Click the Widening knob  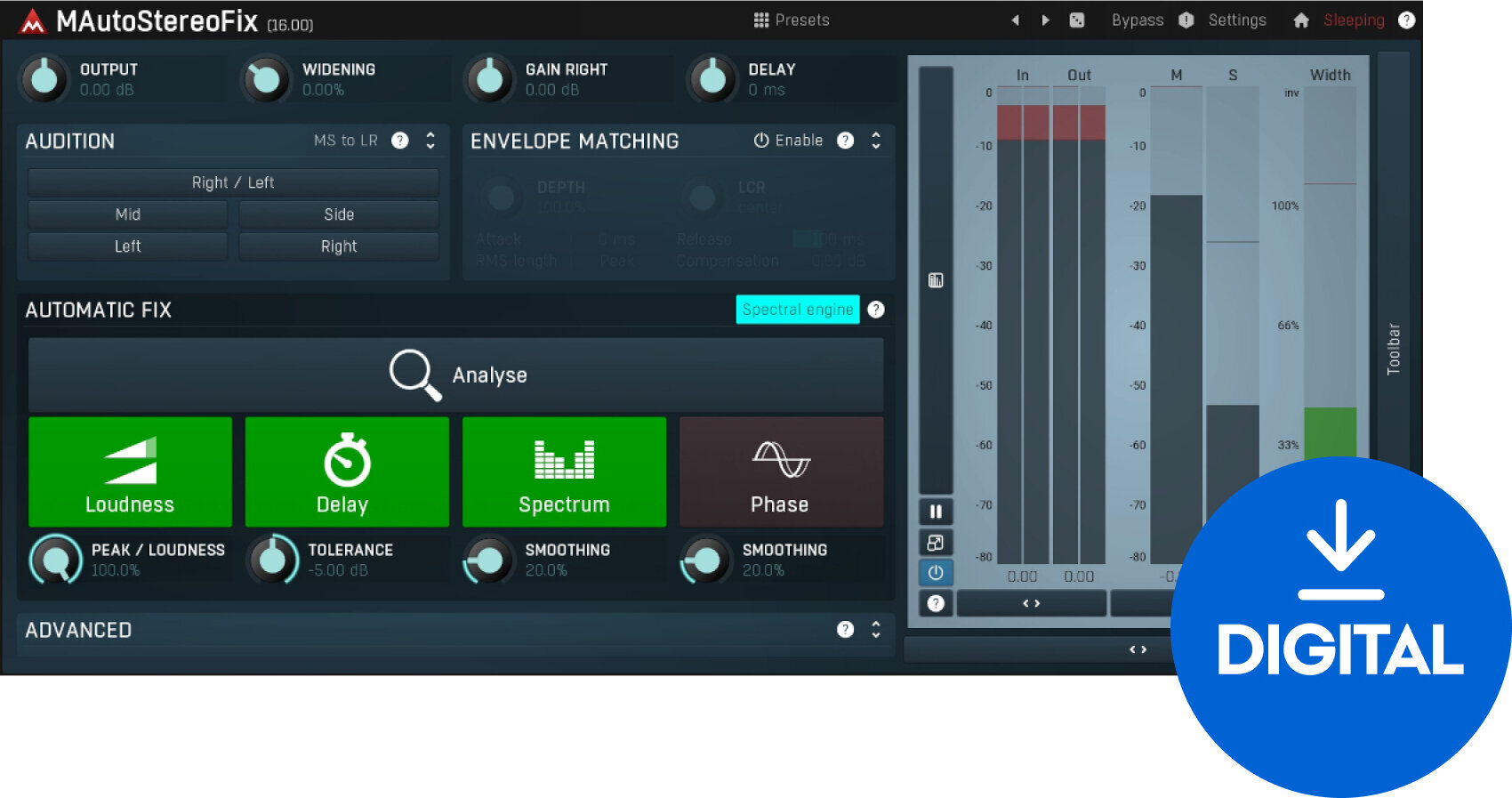pyautogui.click(x=266, y=79)
